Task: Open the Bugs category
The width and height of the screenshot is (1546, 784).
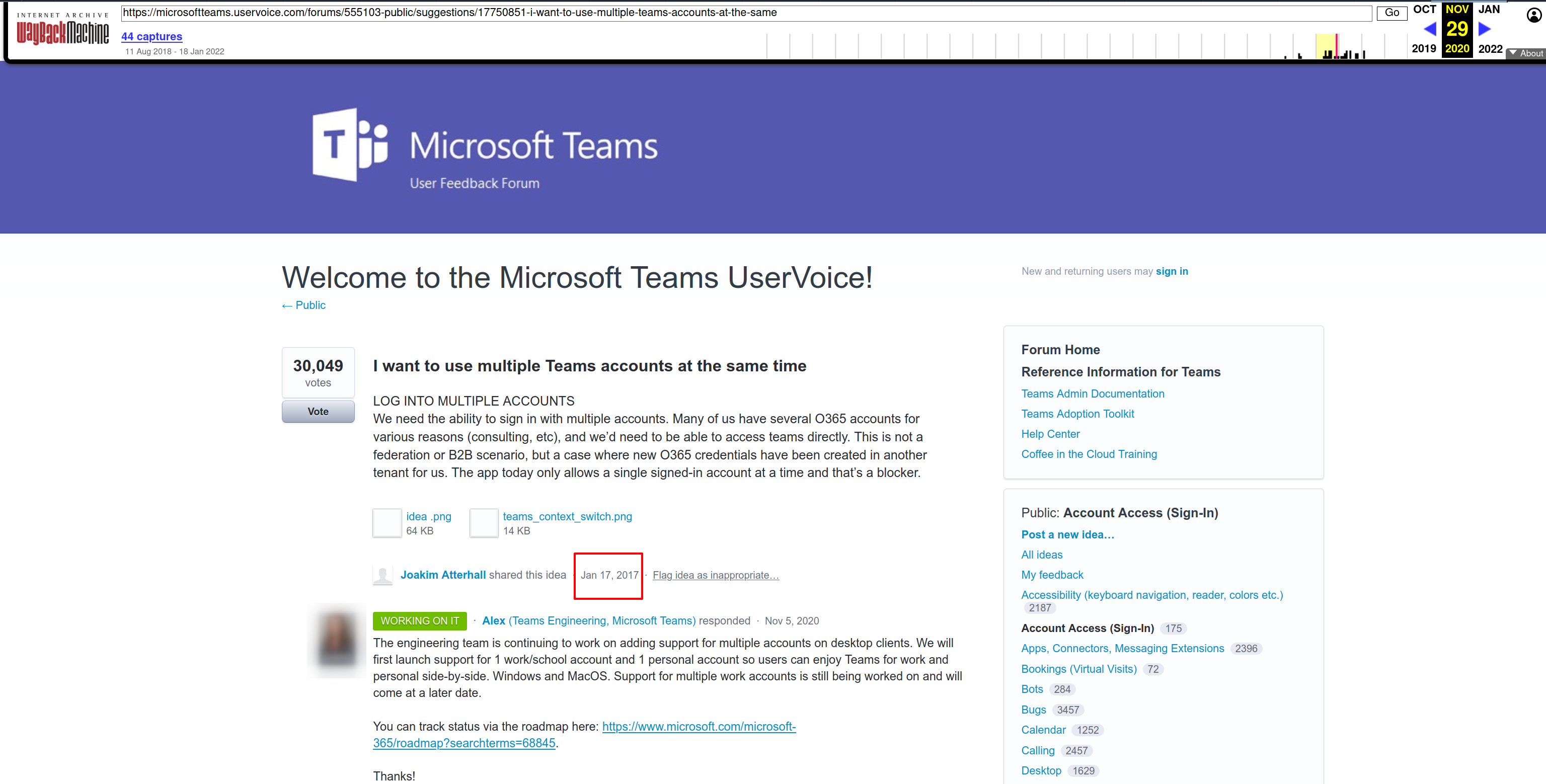Action: coord(1034,710)
